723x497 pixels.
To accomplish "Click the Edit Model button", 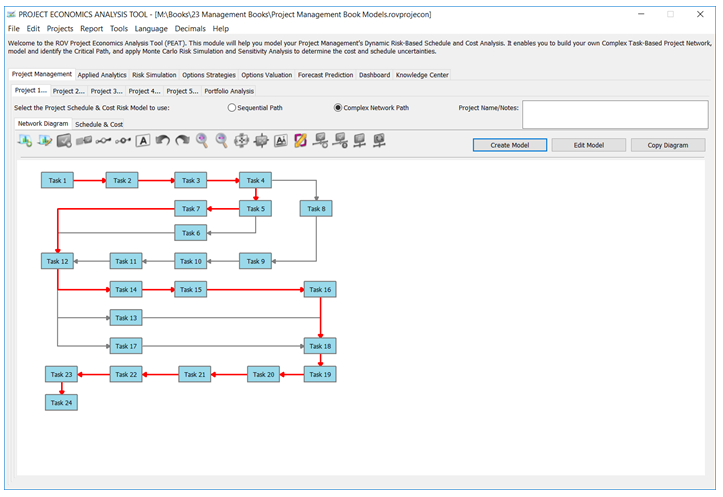I will [x=589, y=145].
